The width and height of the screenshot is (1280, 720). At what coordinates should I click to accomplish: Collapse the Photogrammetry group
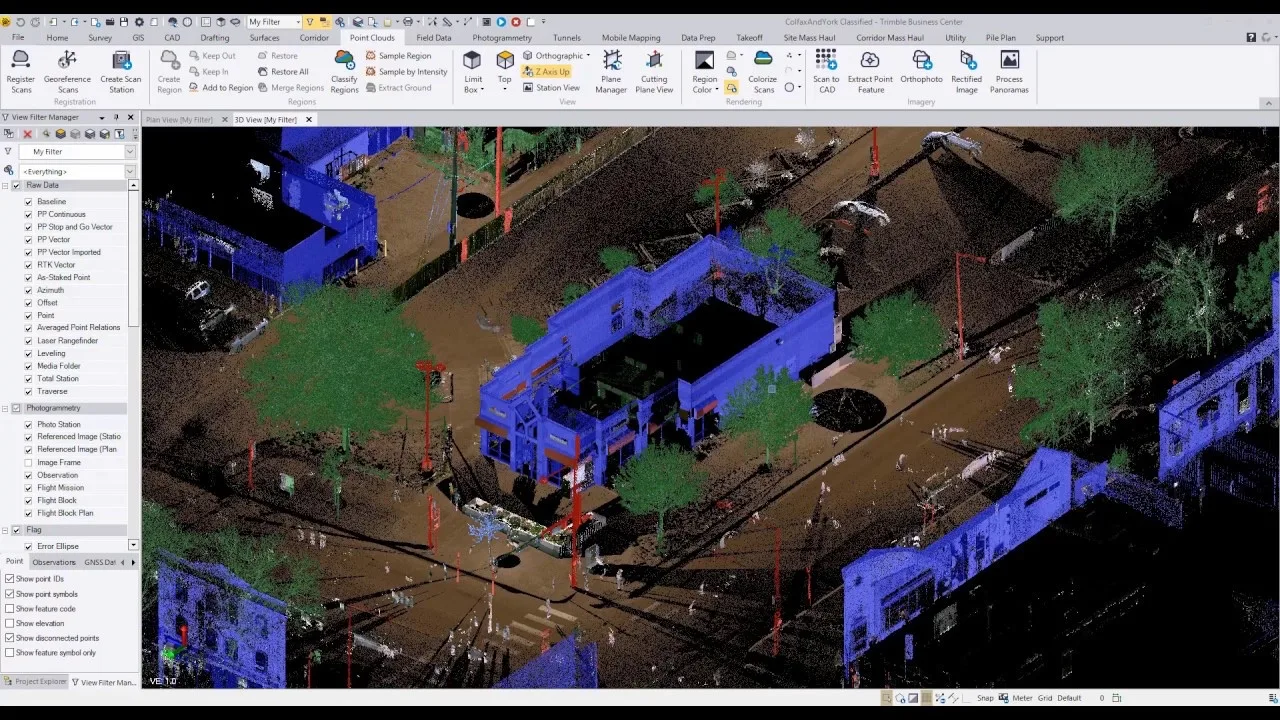pos(5,409)
